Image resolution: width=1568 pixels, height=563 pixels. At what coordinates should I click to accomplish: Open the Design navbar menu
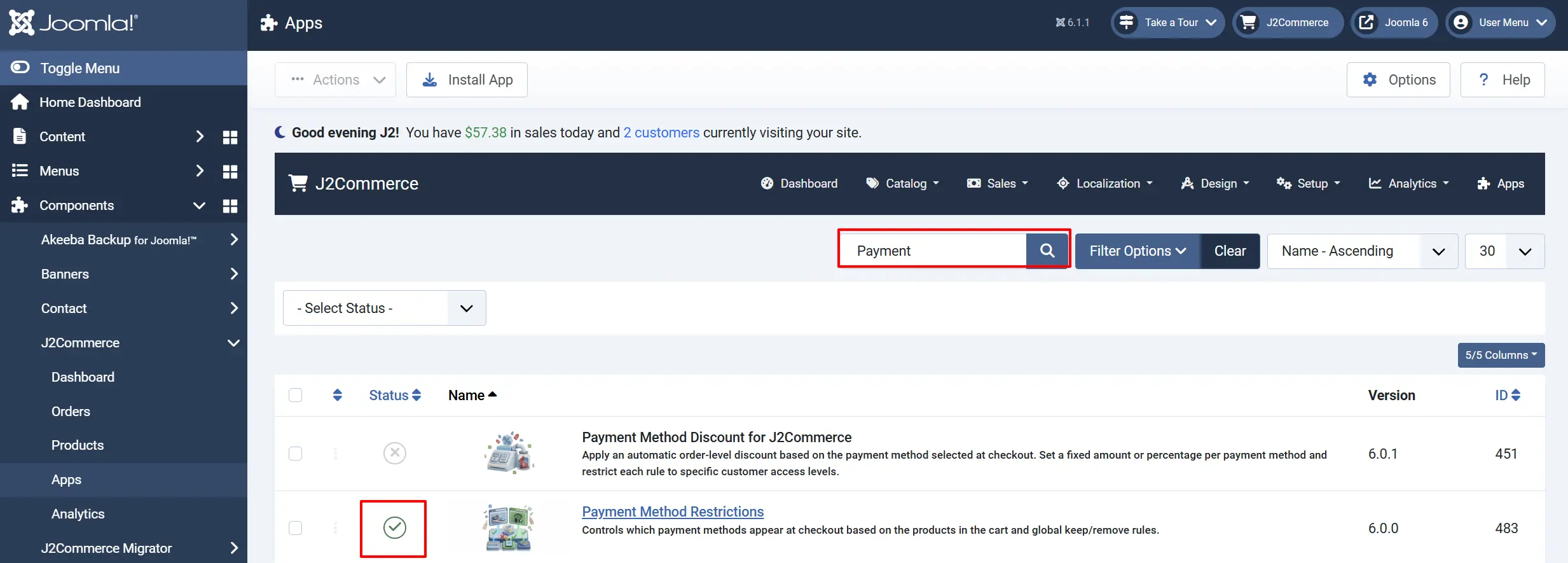(1214, 183)
